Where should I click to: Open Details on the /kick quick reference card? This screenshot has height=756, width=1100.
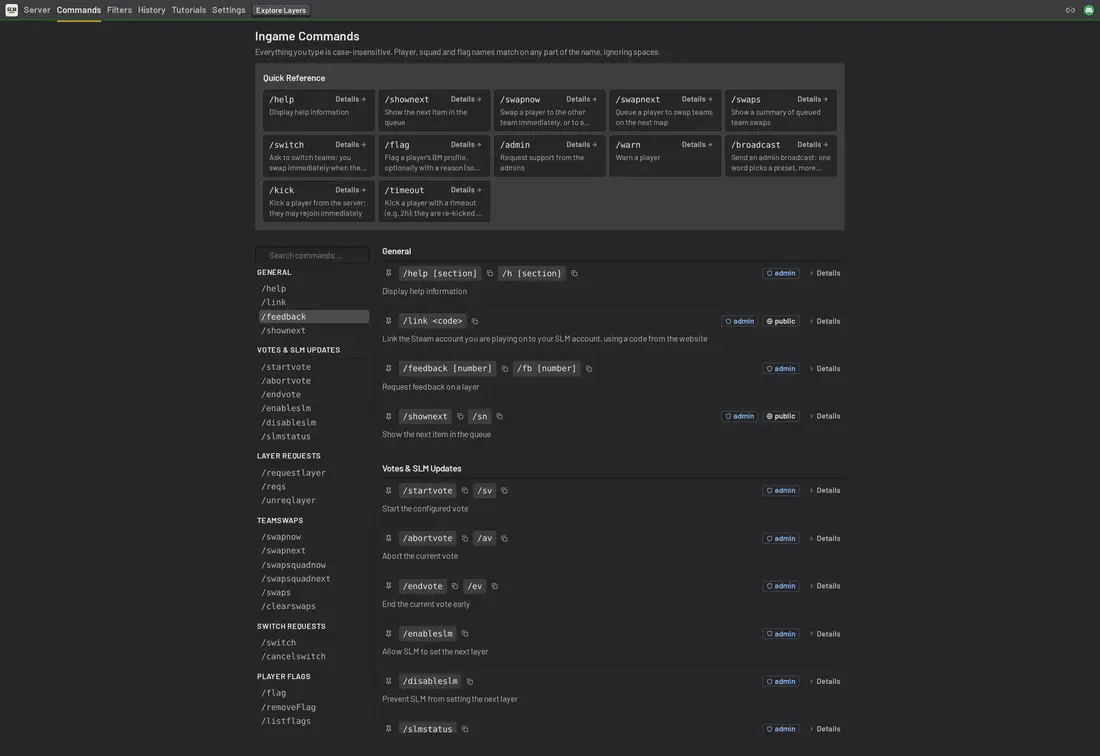pyautogui.click(x=350, y=190)
